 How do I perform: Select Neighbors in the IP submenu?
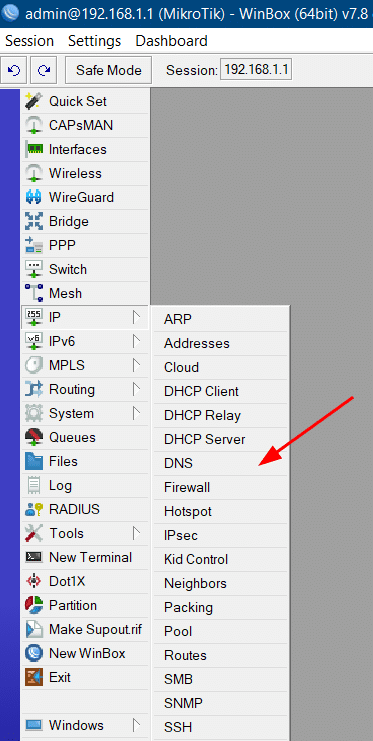pyautogui.click(x=221, y=584)
